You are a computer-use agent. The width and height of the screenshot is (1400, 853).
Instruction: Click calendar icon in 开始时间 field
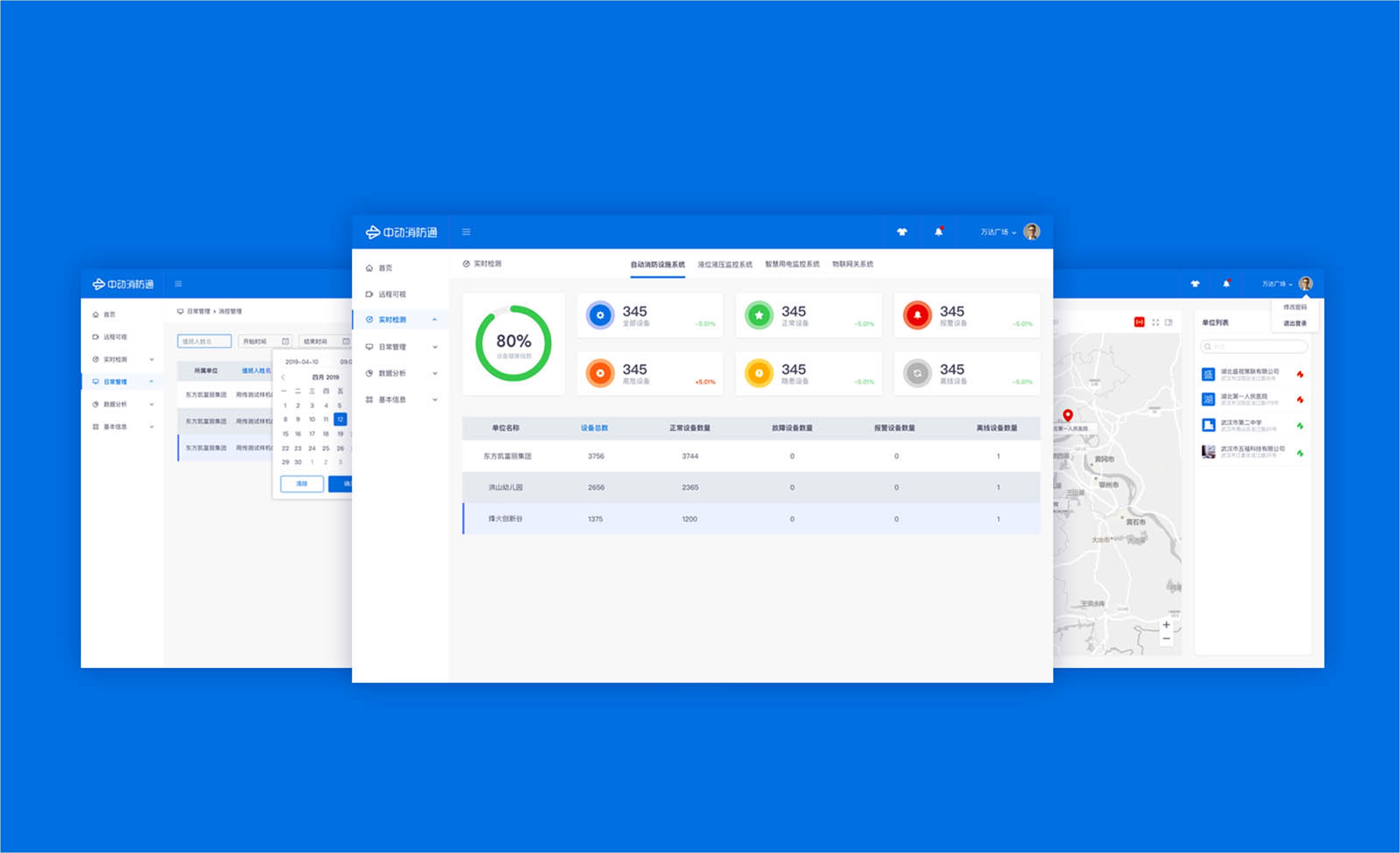tap(286, 341)
